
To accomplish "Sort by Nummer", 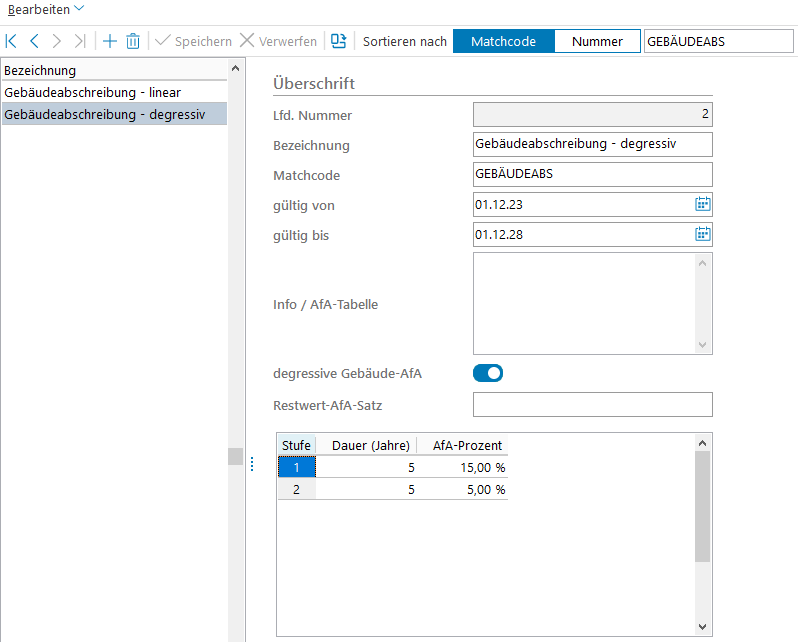I will (x=597, y=41).
